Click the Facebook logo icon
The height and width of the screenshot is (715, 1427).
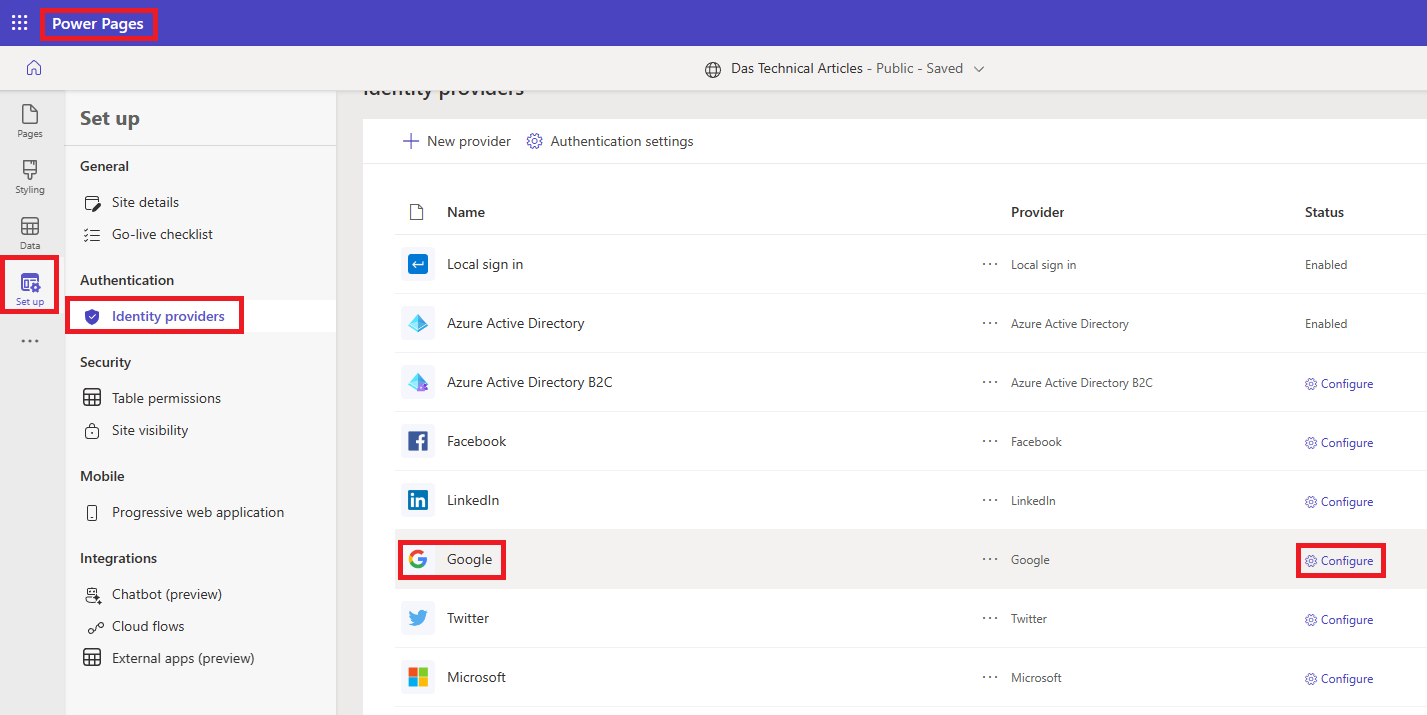[x=418, y=442]
